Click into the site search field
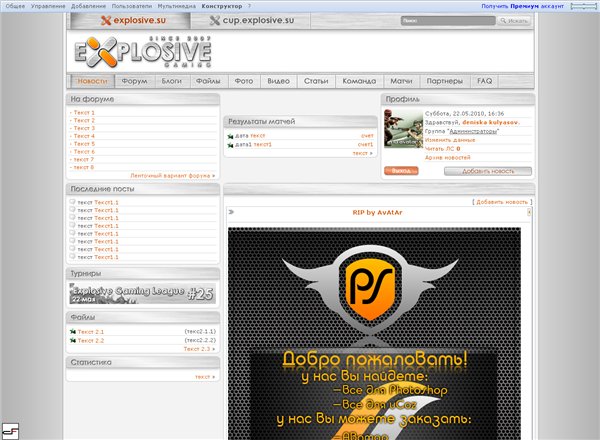The height and width of the screenshot is (440, 600). [x=448, y=21]
